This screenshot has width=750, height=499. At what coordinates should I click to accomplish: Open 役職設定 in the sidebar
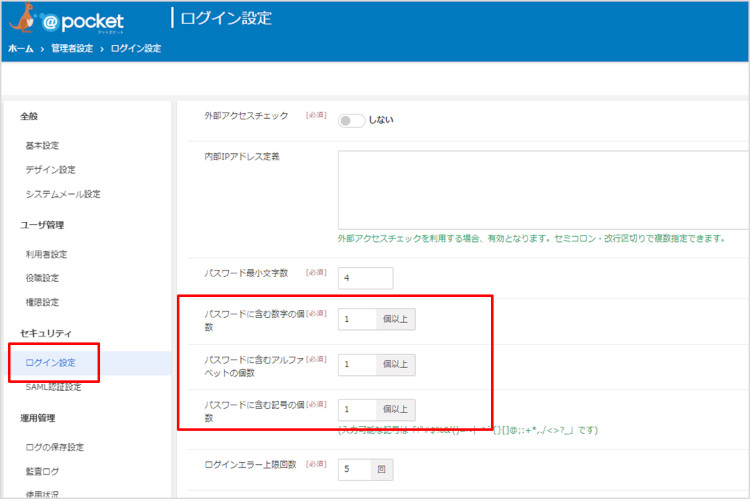click(42, 278)
